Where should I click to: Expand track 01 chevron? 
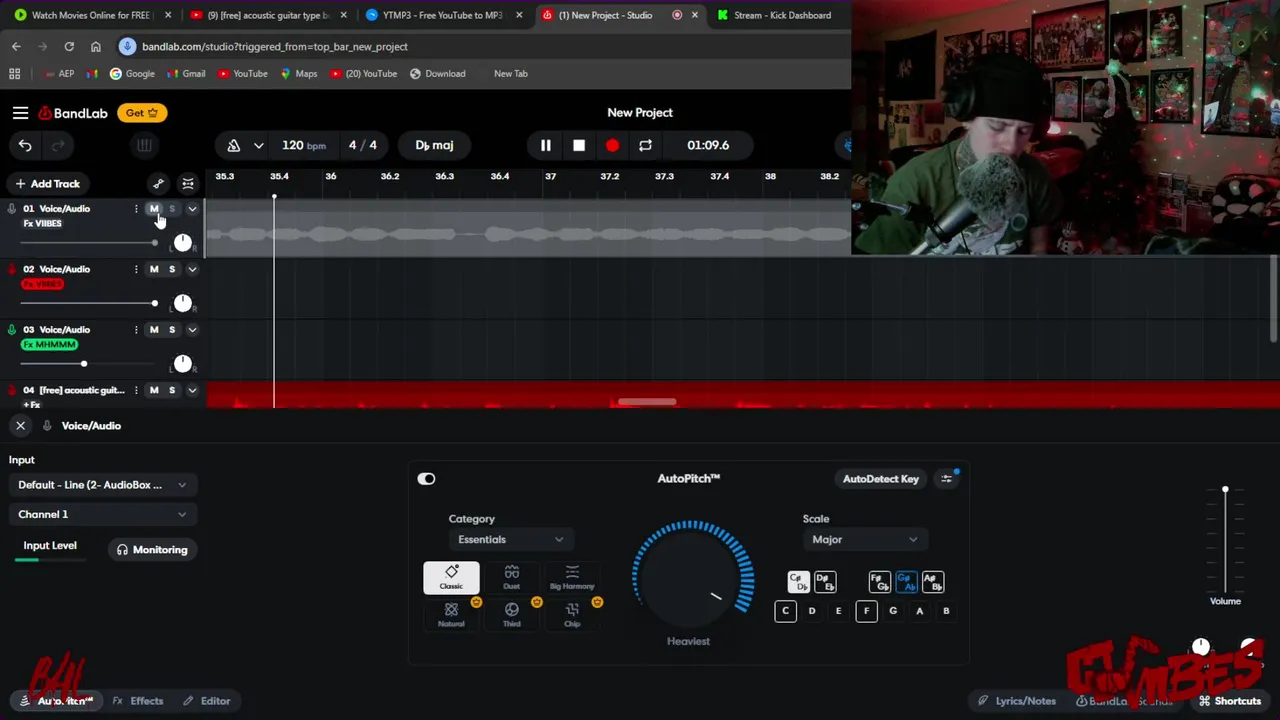click(x=192, y=209)
